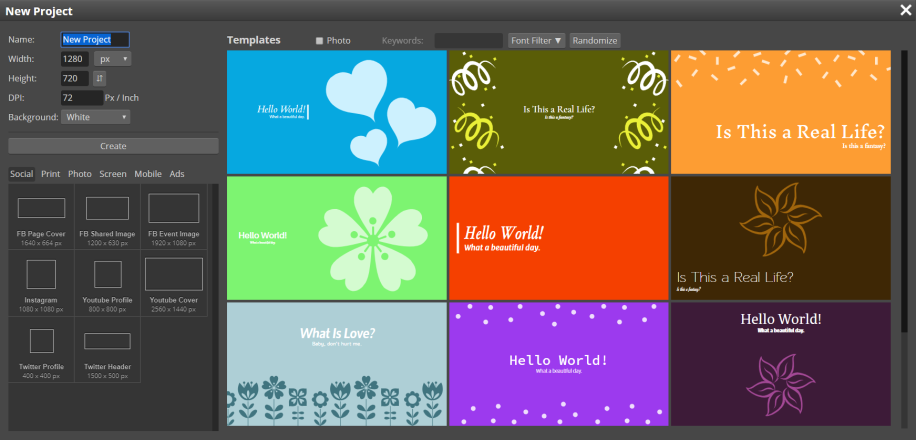Switch to the Print tab

click(50, 174)
